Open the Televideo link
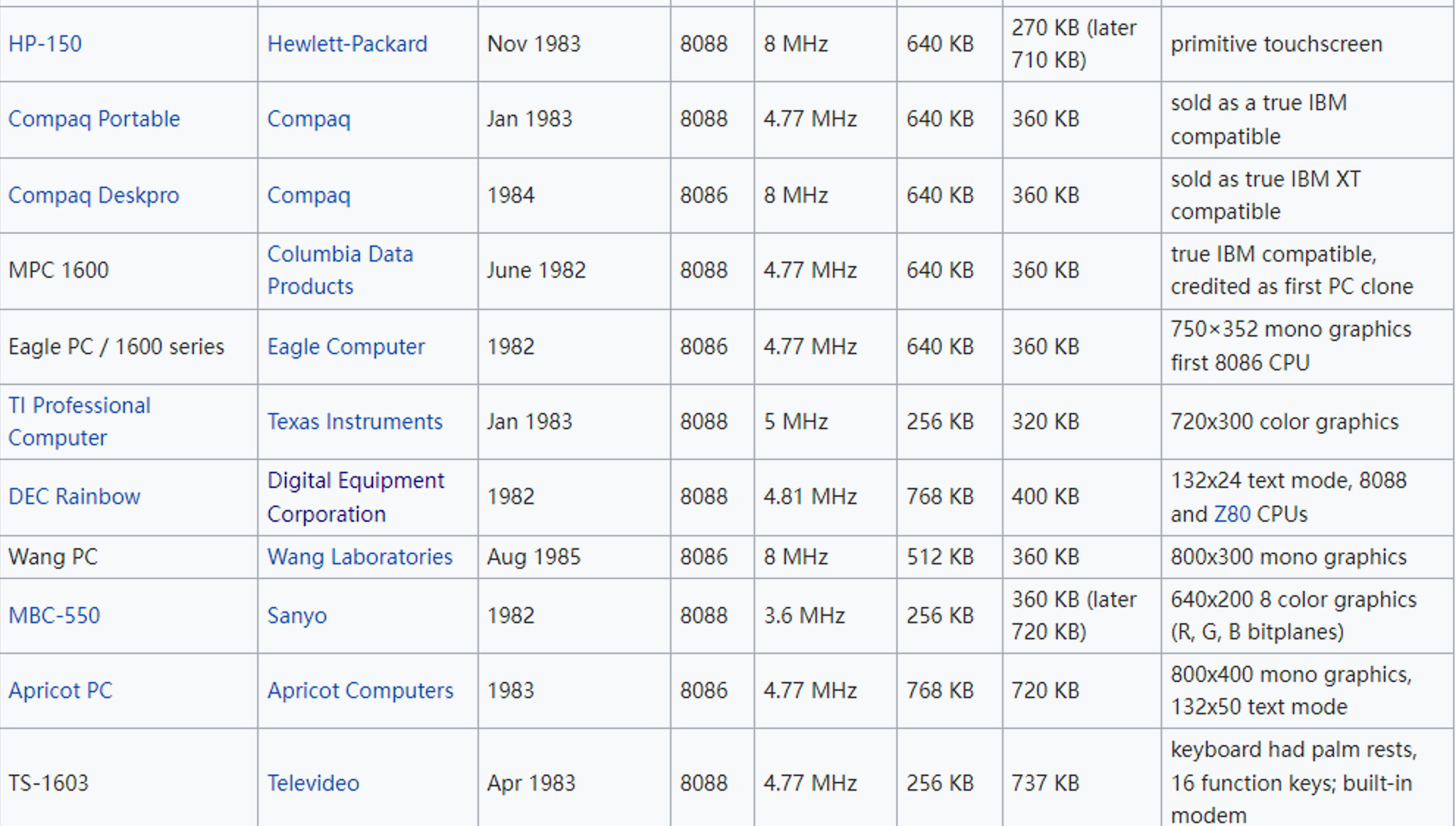The image size is (1456, 826). click(313, 783)
